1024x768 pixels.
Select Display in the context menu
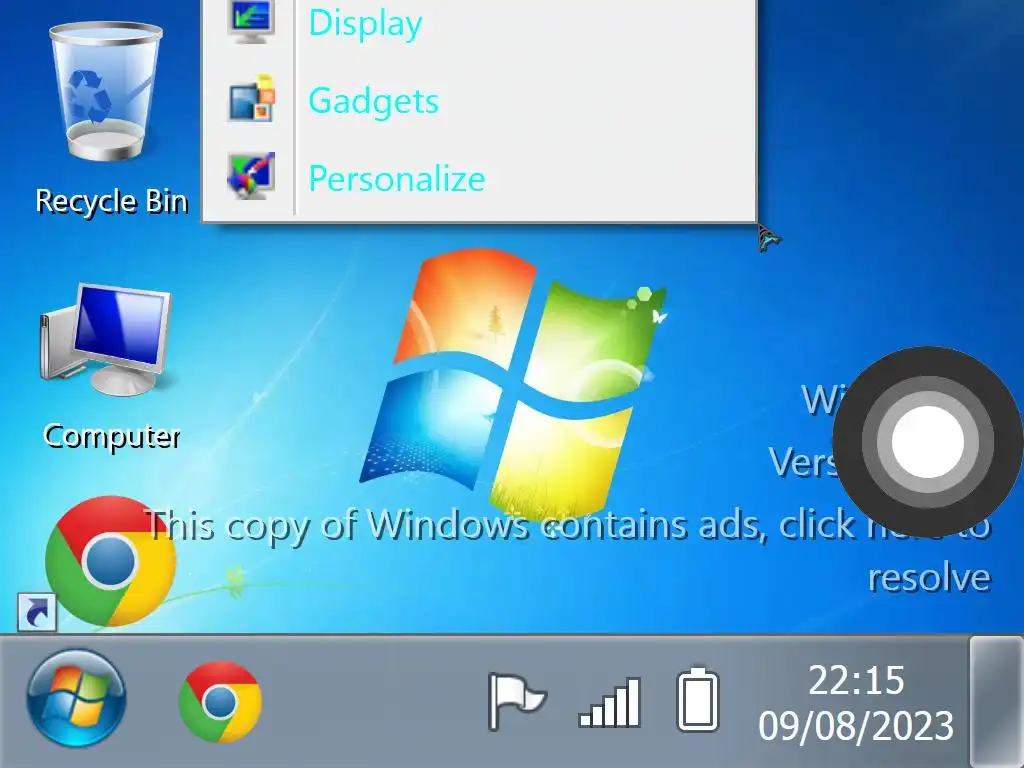point(480,22)
